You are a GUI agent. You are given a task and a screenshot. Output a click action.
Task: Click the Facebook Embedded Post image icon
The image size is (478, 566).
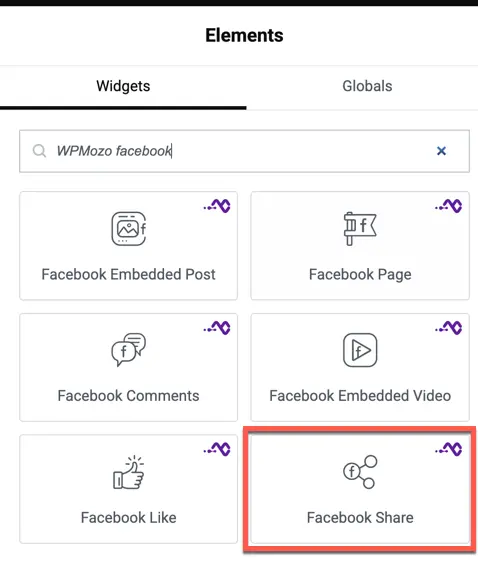tap(129, 228)
